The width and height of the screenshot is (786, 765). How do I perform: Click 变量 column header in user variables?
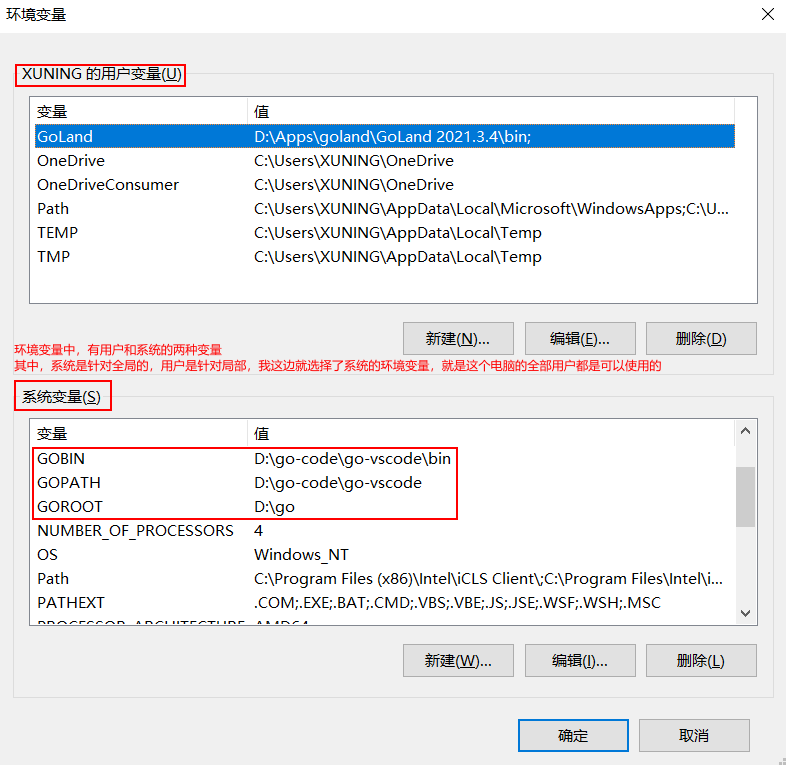(140, 111)
